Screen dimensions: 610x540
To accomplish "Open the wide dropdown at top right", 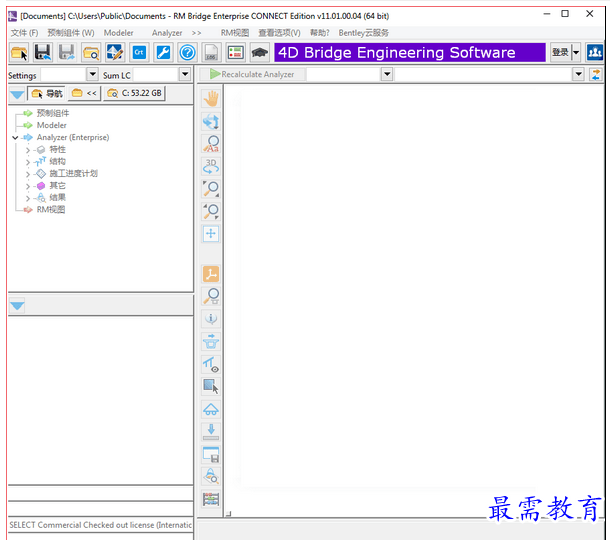I will click(x=578, y=74).
